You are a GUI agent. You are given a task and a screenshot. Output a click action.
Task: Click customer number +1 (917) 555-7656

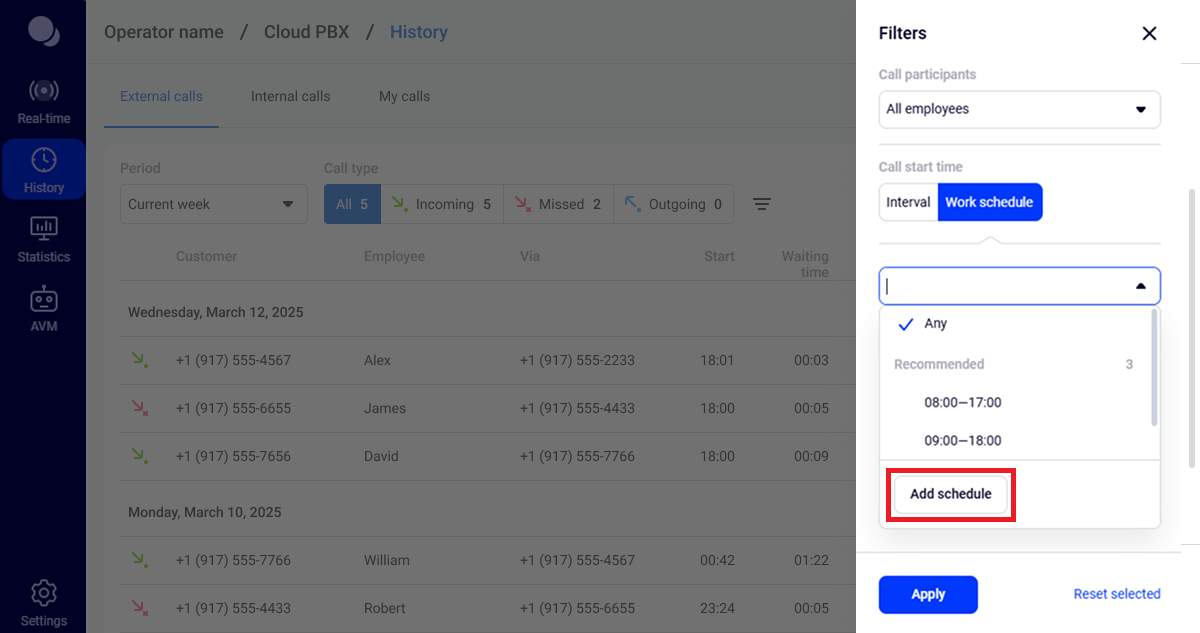[x=233, y=456]
